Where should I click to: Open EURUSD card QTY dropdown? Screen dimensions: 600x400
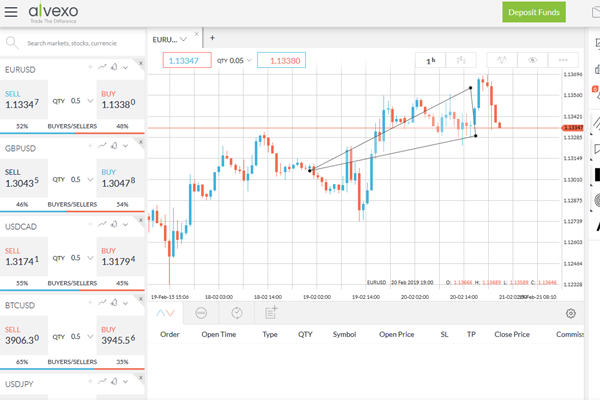tap(90, 101)
